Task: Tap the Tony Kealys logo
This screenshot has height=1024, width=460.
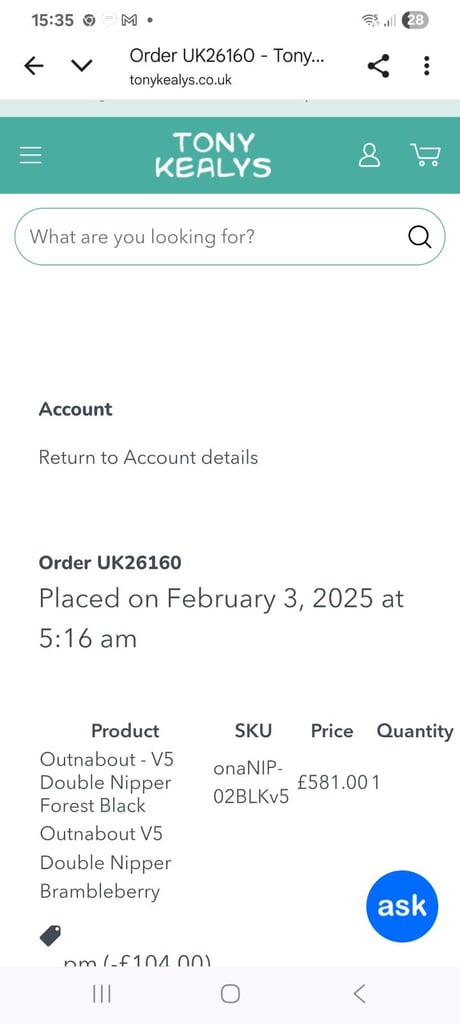Action: pyautogui.click(x=213, y=155)
